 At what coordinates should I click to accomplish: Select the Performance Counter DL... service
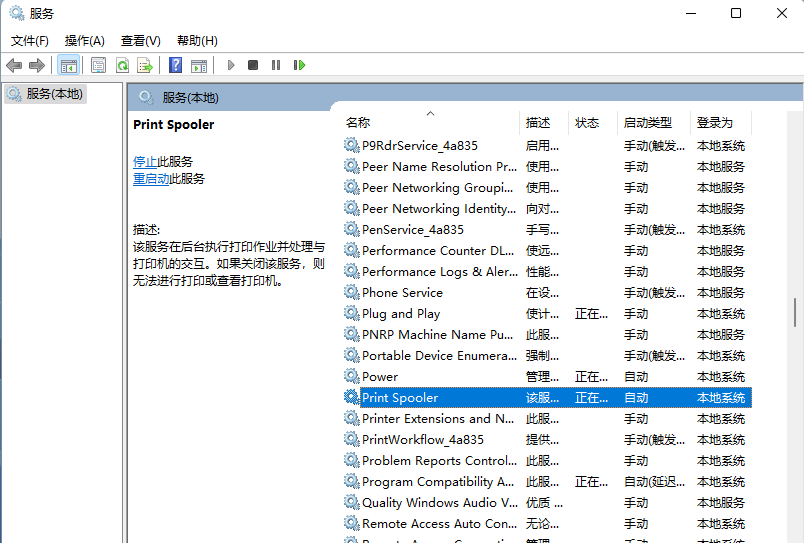(x=547, y=251)
